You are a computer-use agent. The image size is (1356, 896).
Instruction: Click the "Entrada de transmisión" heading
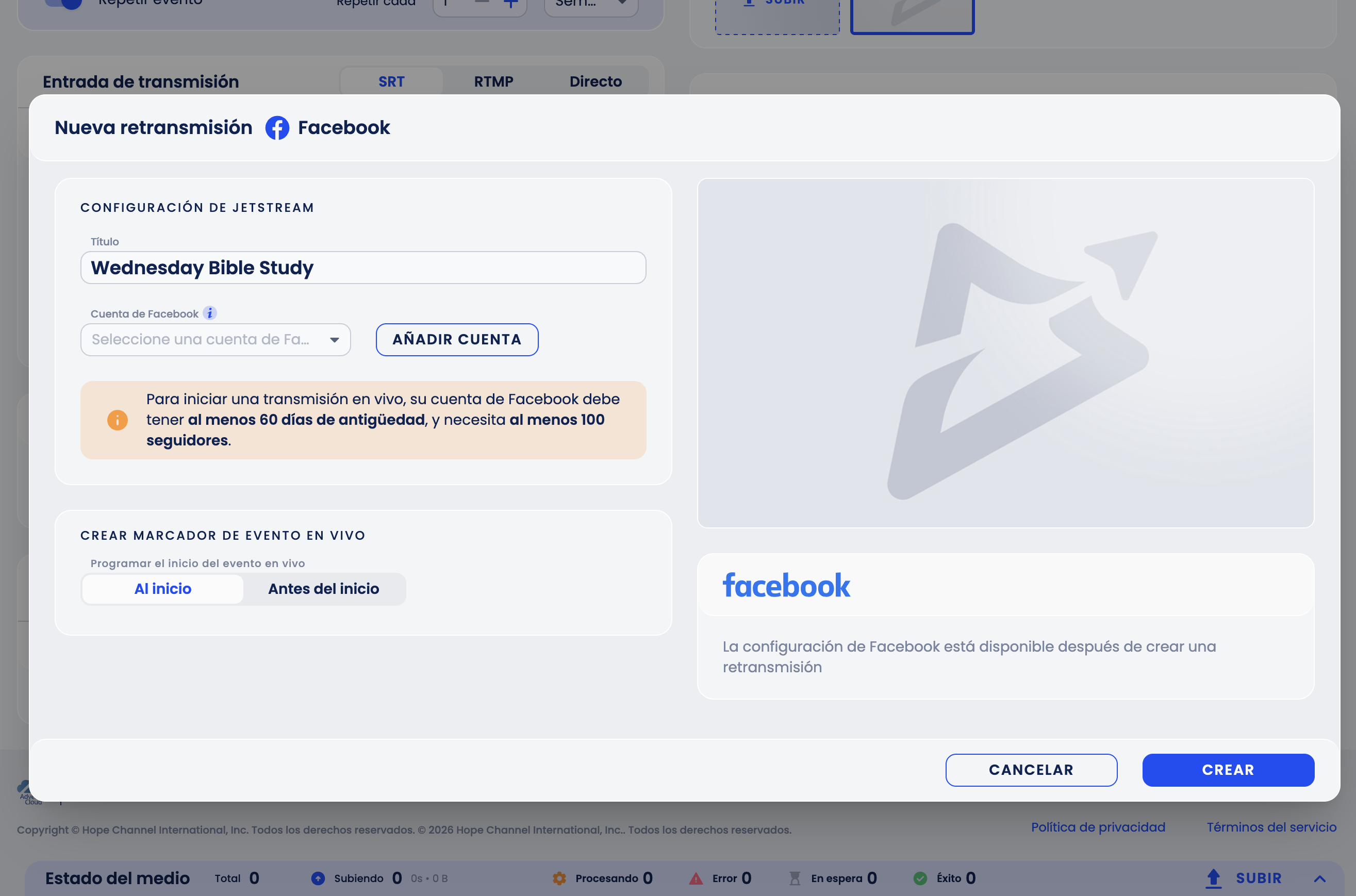coord(141,82)
